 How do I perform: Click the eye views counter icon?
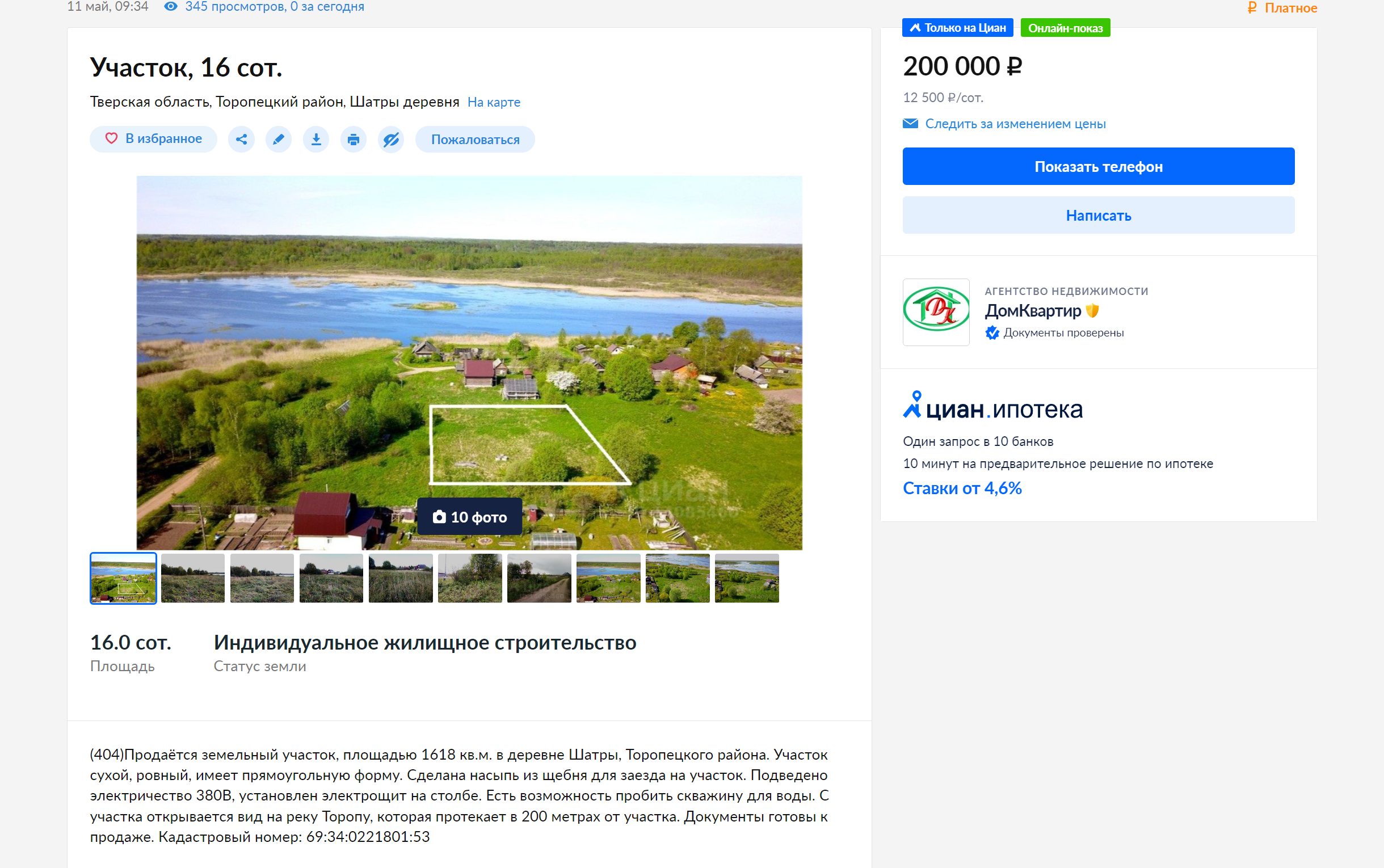170,6
